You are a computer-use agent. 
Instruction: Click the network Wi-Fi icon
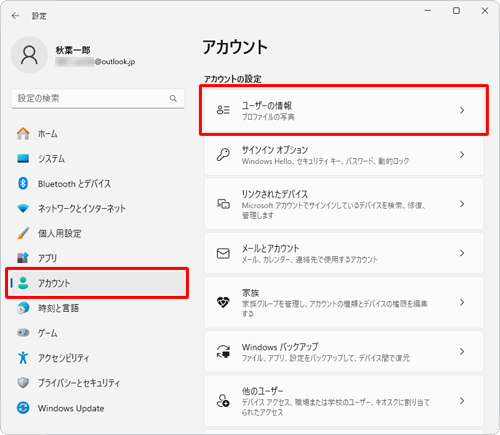click(23, 208)
